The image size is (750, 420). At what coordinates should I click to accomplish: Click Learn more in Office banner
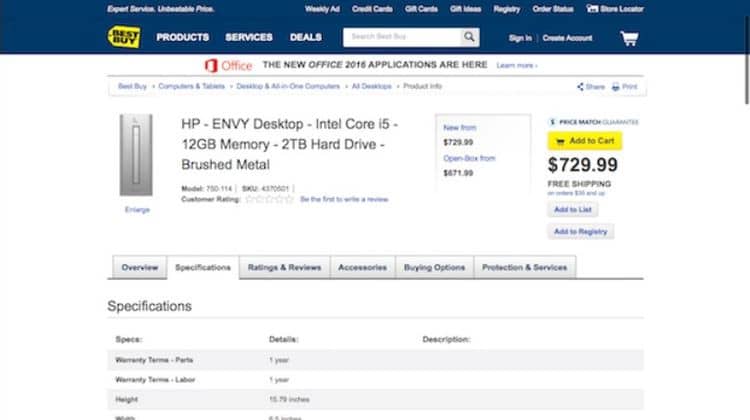tap(517, 66)
